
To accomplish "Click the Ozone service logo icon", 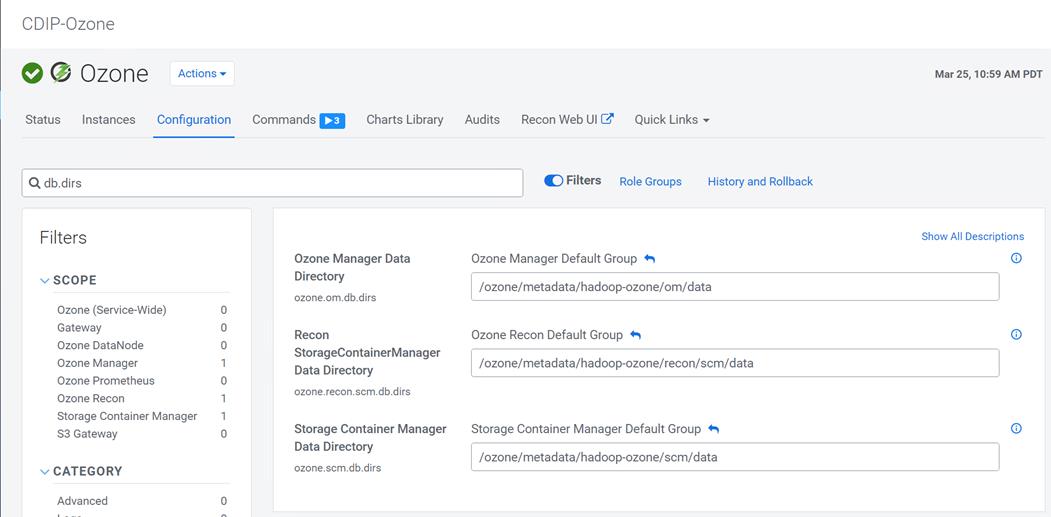I will pyautogui.click(x=60, y=73).
